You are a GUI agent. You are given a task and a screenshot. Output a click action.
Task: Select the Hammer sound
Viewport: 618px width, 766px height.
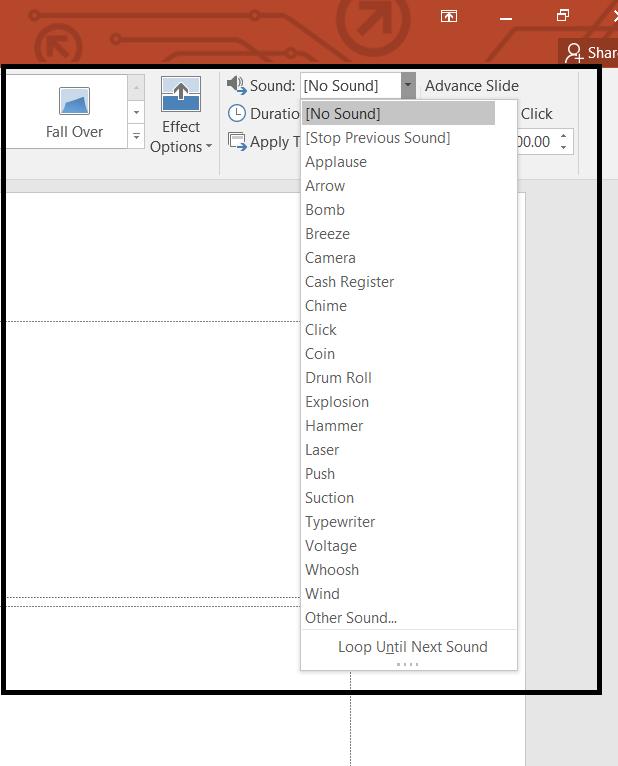point(408,426)
